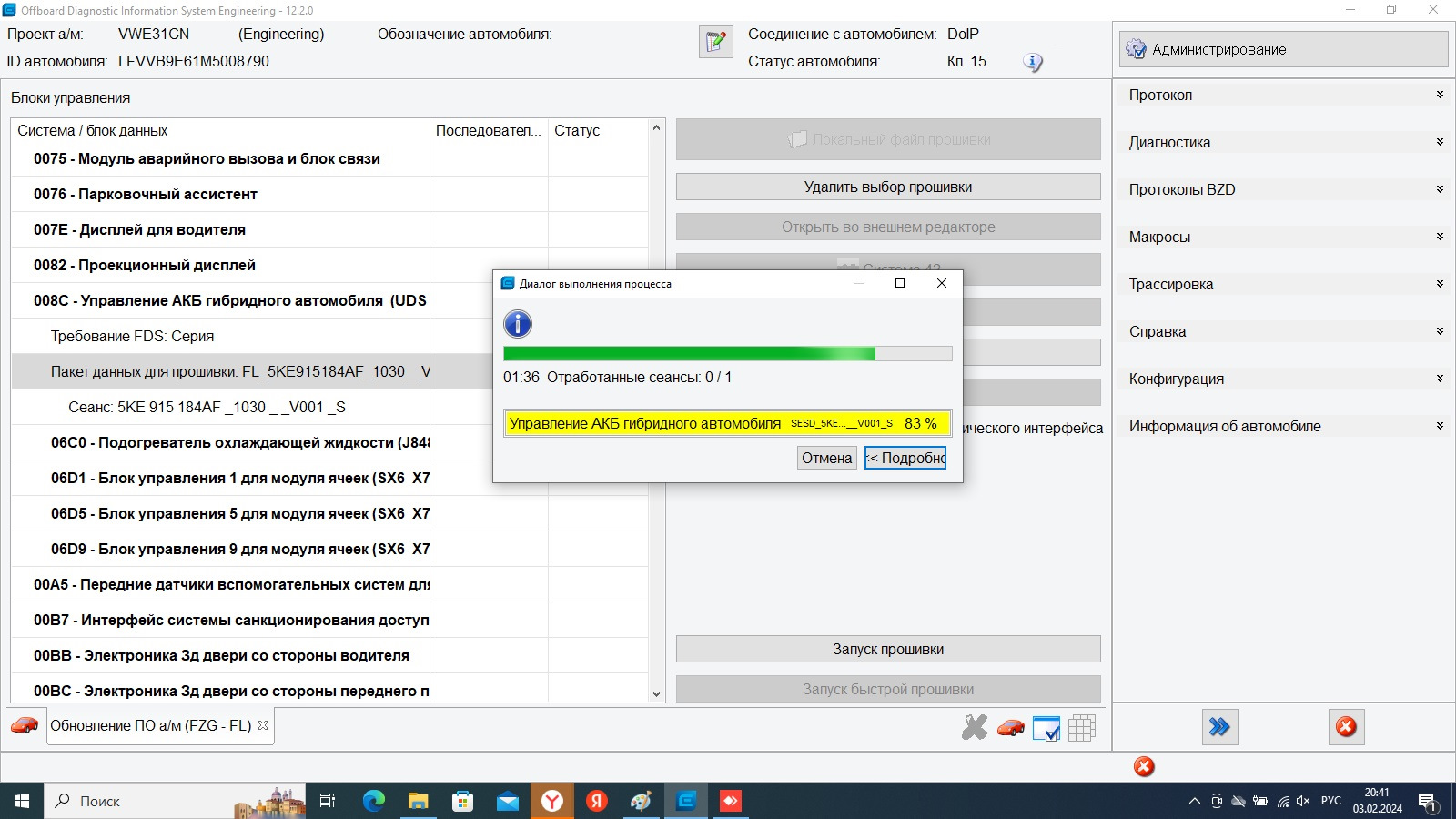The width and height of the screenshot is (1456, 819).
Task: Click the yellow 83 % session progress row
Action: point(727,423)
